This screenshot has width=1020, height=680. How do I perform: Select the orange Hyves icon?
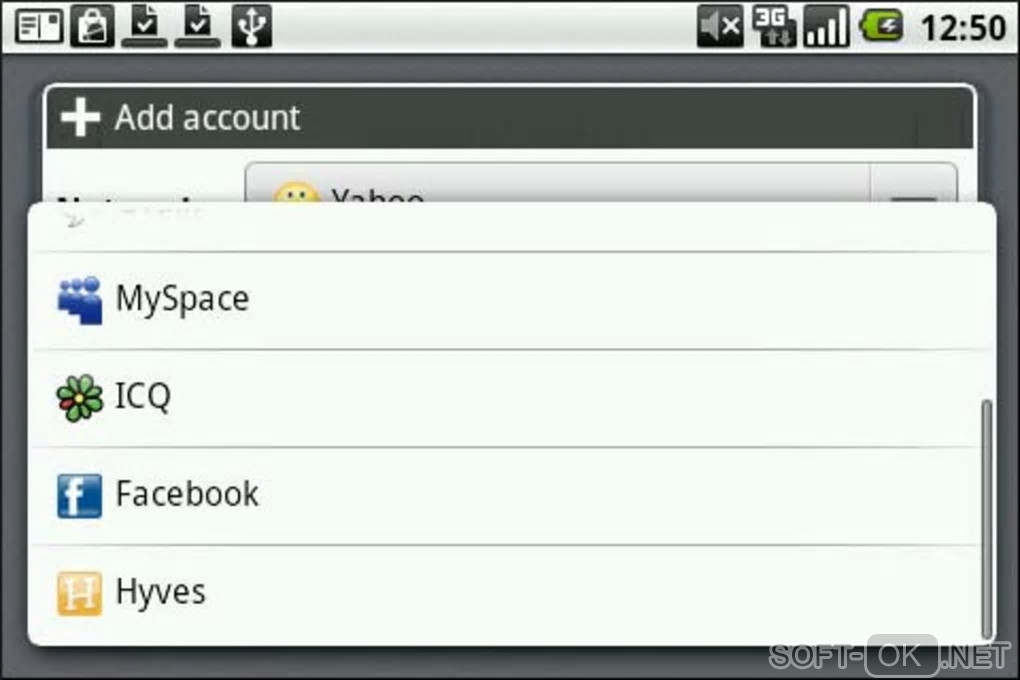point(79,593)
